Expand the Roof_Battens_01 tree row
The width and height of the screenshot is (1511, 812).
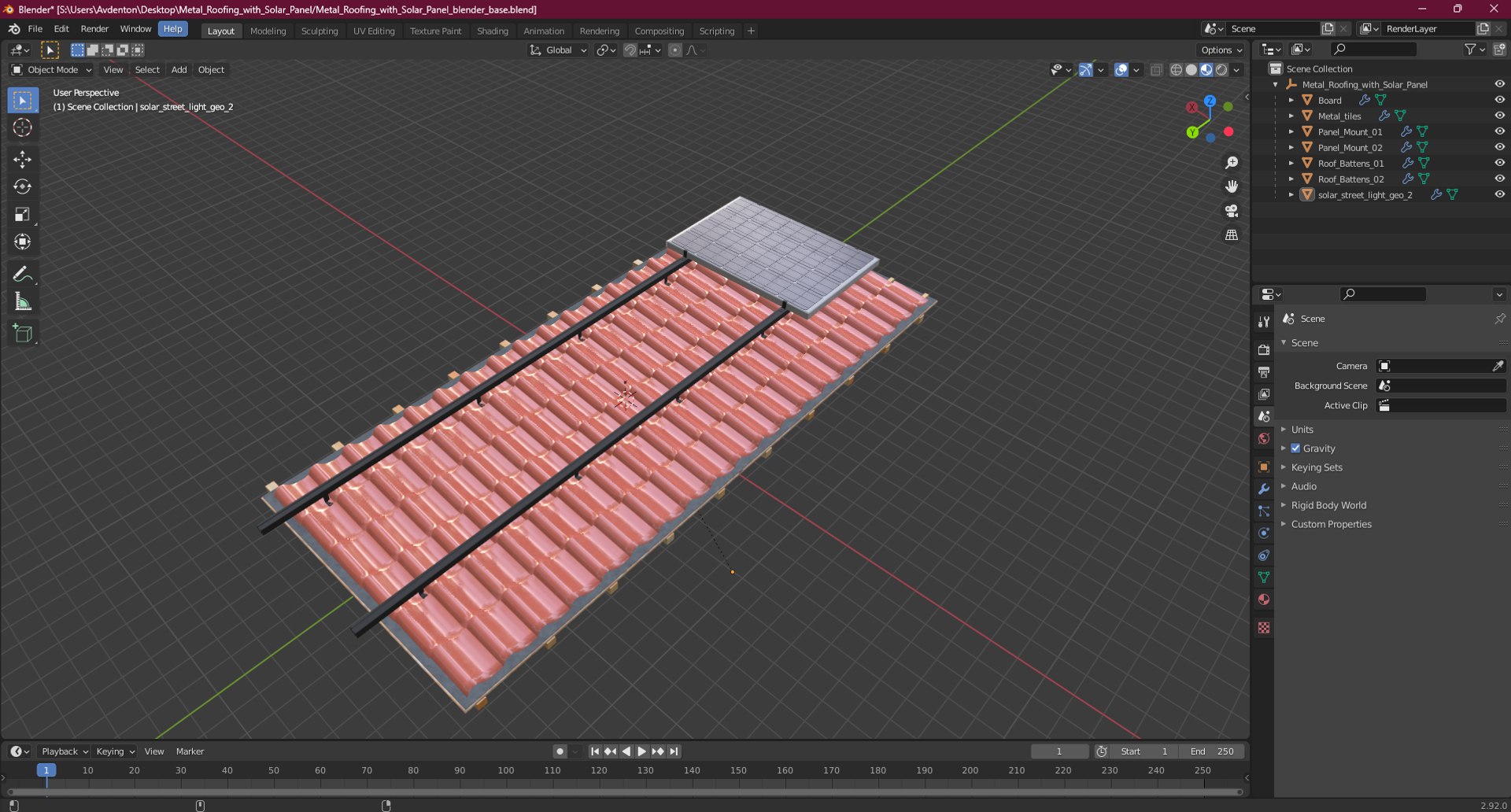pyautogui.click(x=1291, y=163)
